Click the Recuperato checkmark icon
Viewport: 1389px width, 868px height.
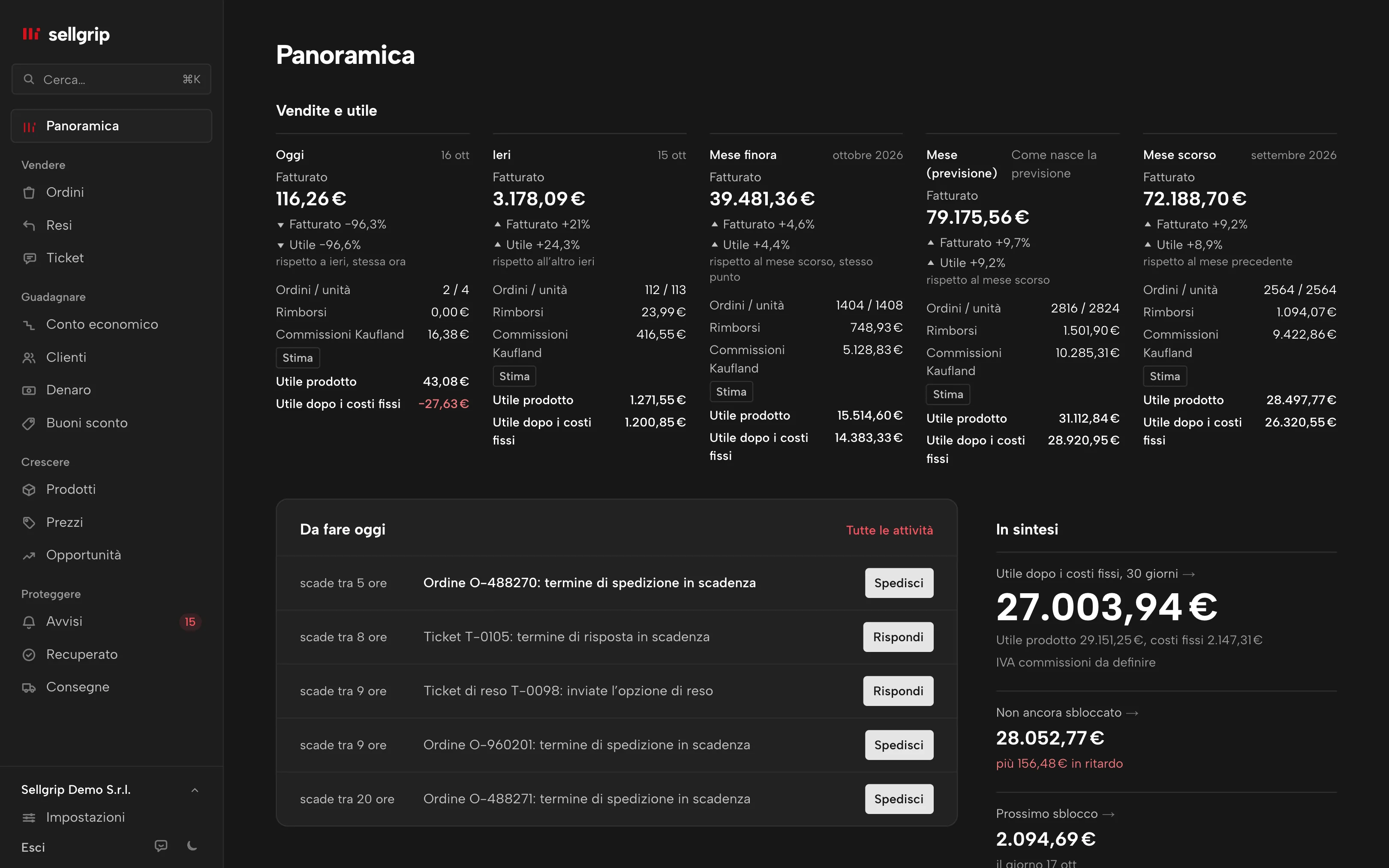(x=29, y=655)
